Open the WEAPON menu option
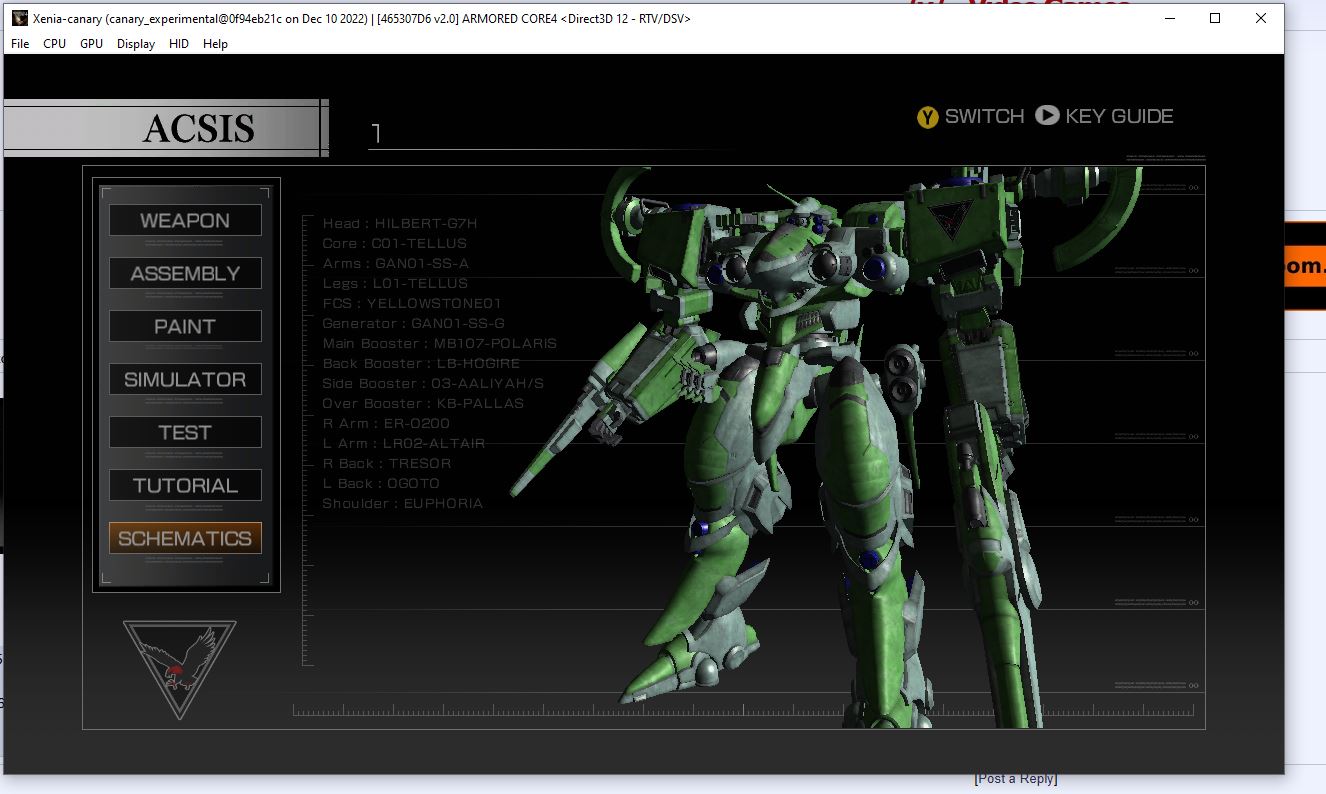 pos(185,221)
